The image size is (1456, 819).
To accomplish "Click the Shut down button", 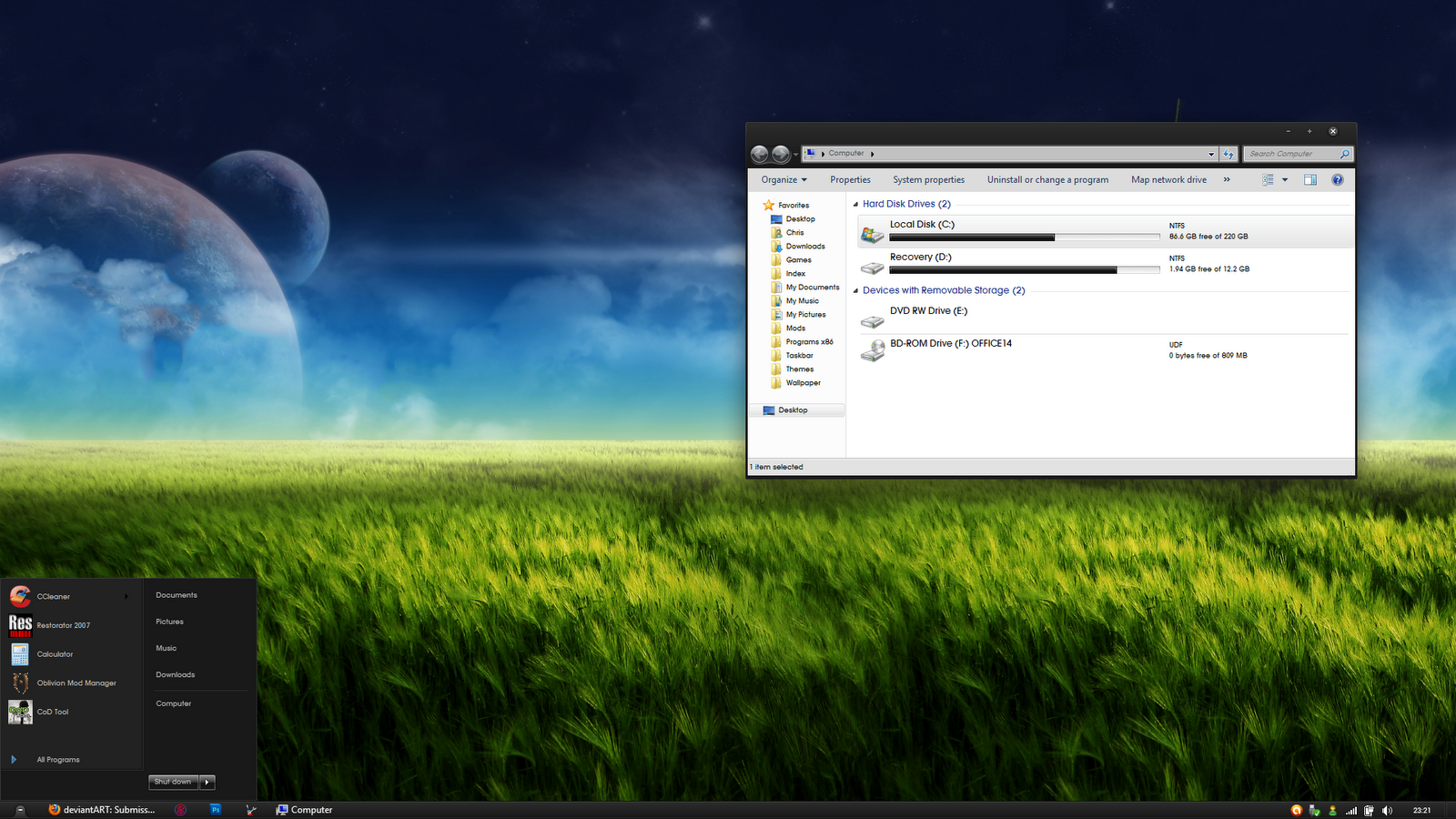I will 172,782.
